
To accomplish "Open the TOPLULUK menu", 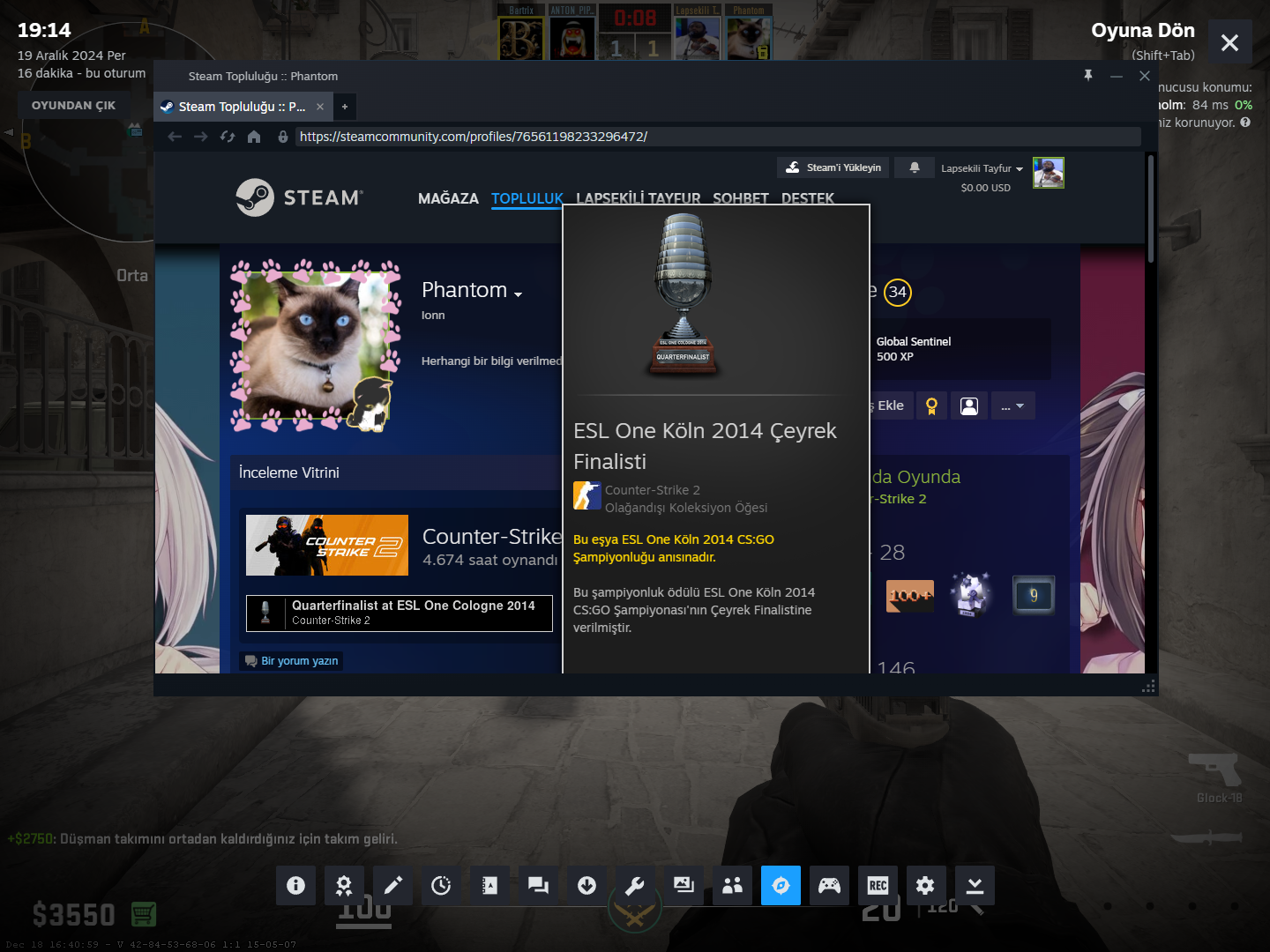I will click(527, 198).
